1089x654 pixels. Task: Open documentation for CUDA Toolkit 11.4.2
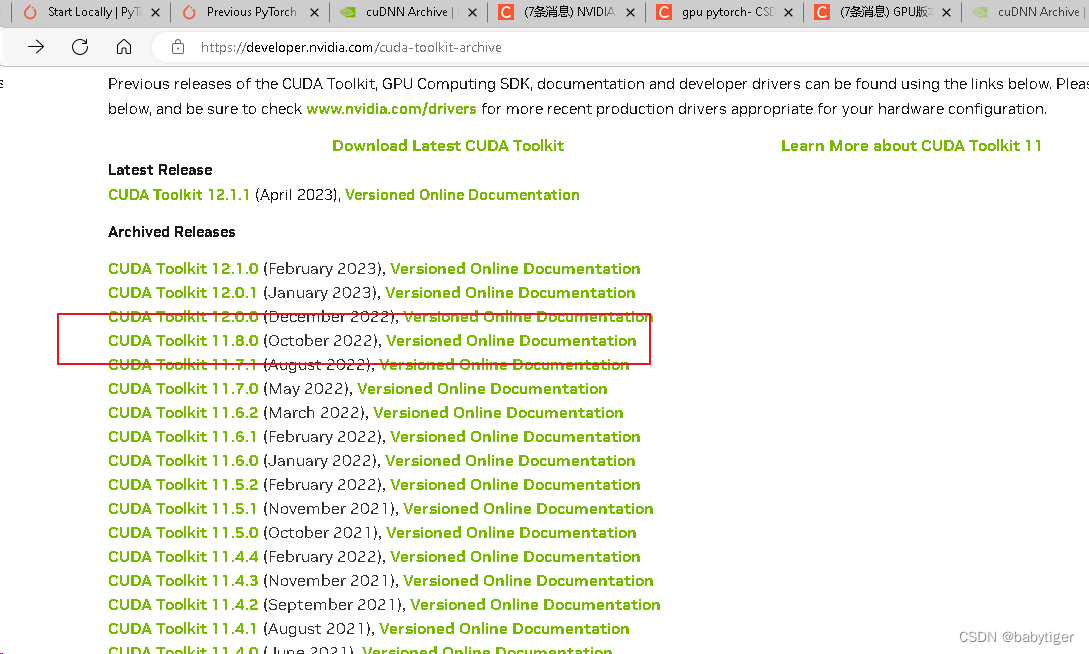coord(535,605)
